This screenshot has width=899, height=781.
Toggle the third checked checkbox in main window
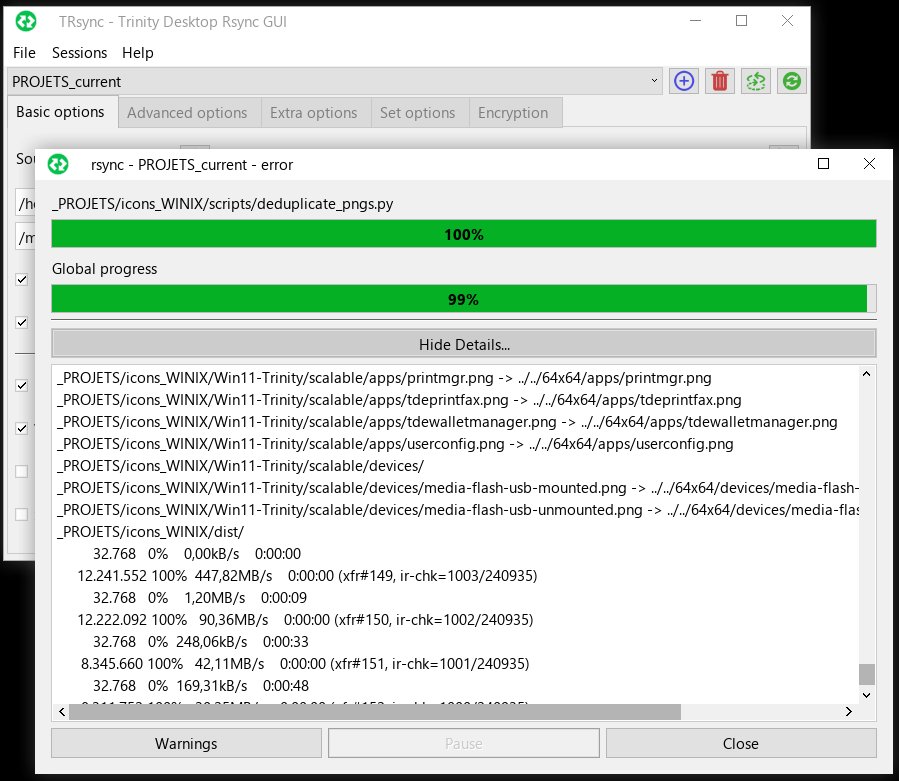coord(22,385)
